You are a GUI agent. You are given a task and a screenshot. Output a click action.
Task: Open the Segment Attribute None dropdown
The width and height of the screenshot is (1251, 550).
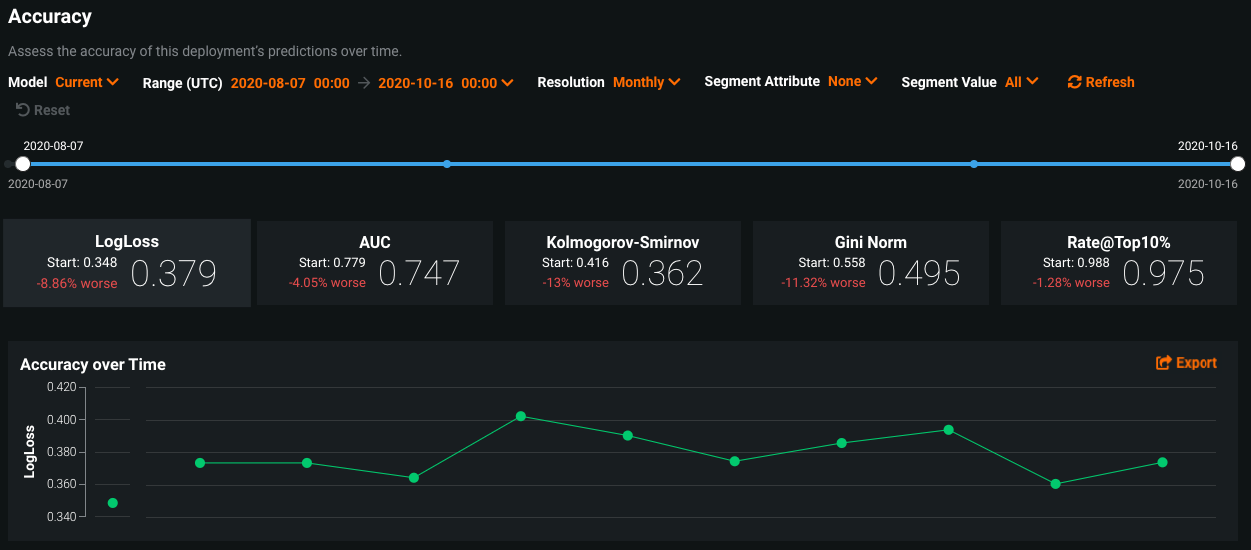pyautogui.click(x=852, y=82)
